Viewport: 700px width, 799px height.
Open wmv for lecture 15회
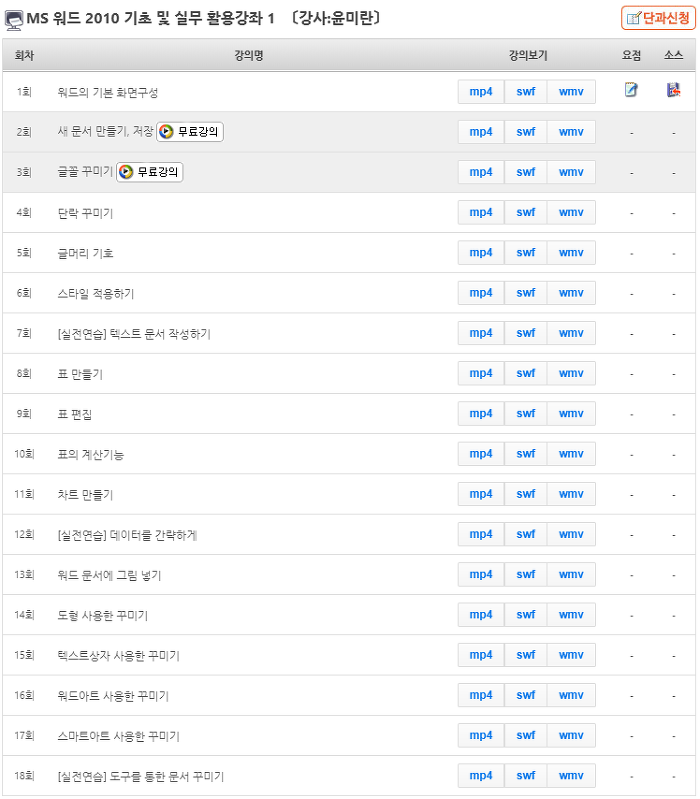point(571,655)
